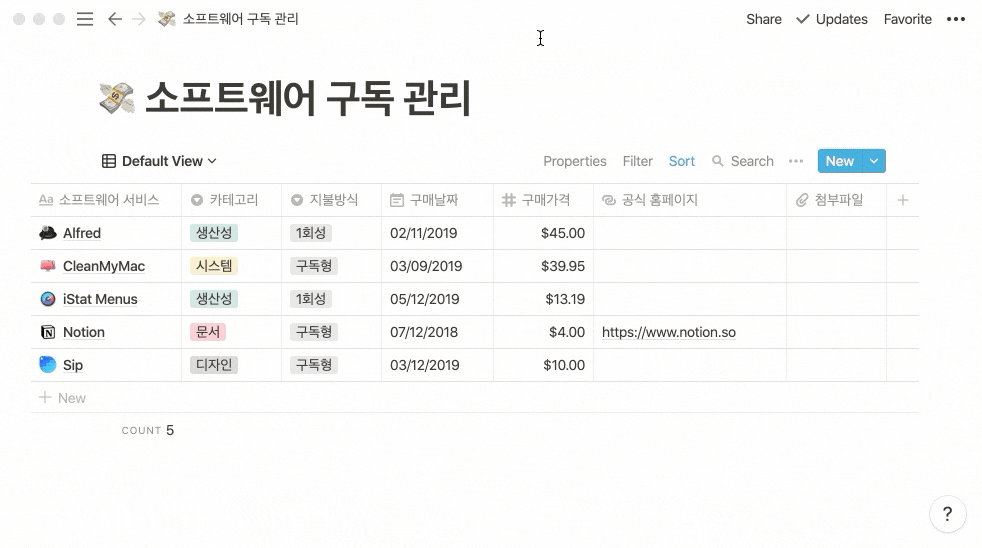Open the 구매가격 column header menu
Image resolution: width=982 pixels, height=548 pixels.
click(x=544, y=200)
